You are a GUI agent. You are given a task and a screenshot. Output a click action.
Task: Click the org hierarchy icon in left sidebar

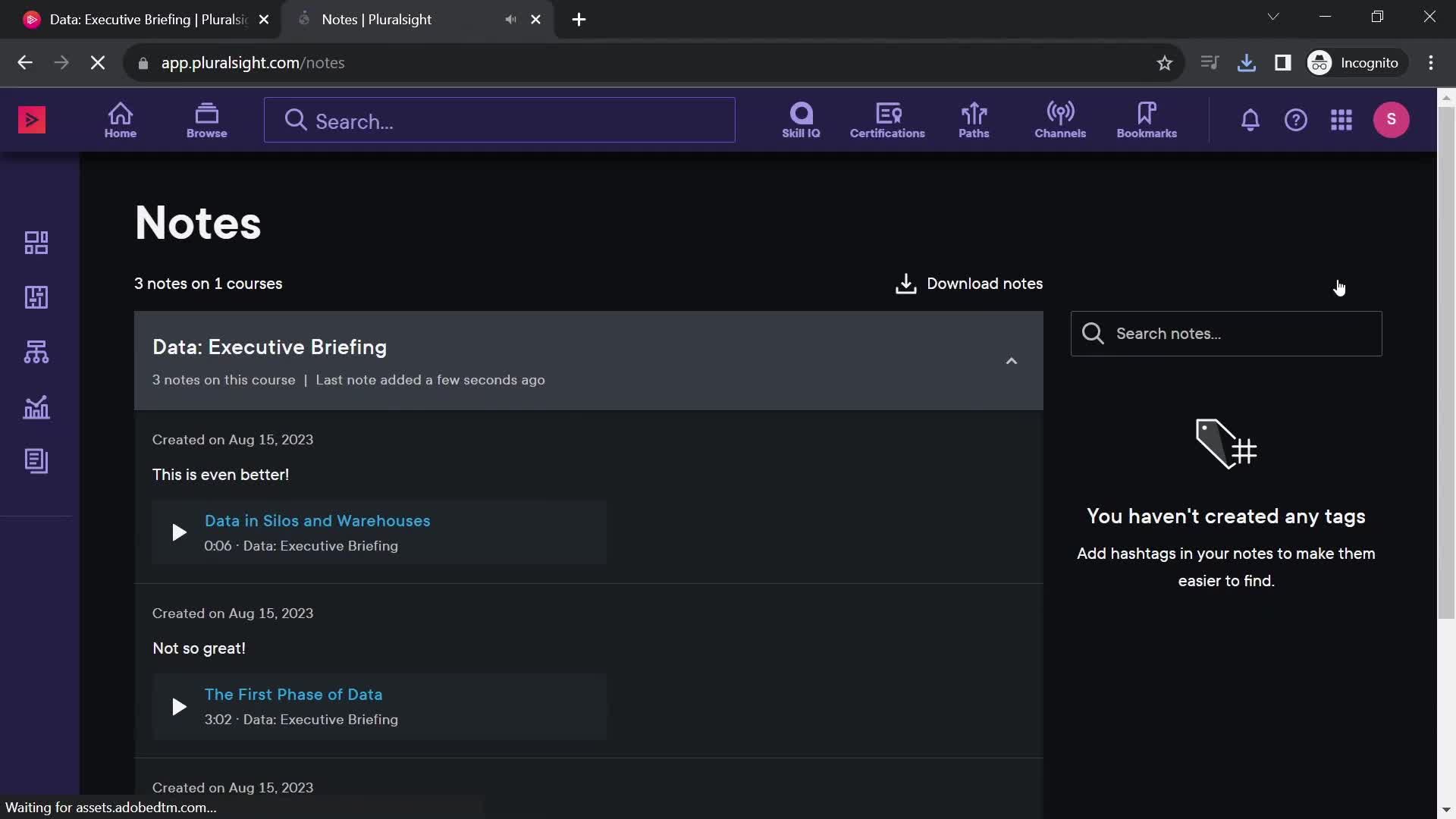[36, 352]
